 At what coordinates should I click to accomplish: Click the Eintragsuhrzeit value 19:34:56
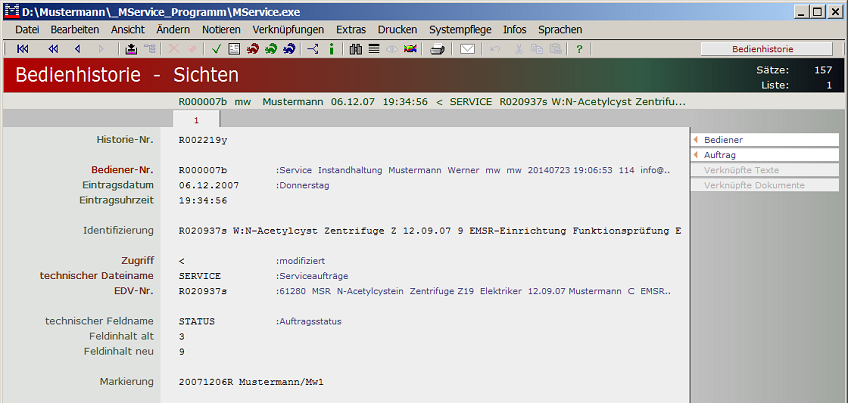point(203,201)
